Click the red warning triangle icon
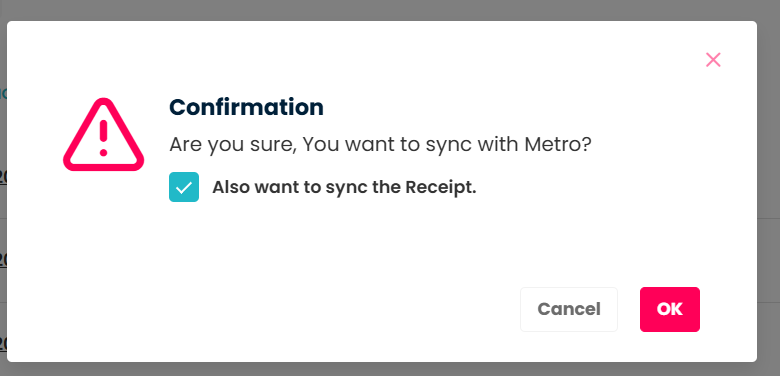This screenshot has width=780, height=376. [x=103, y=135]
